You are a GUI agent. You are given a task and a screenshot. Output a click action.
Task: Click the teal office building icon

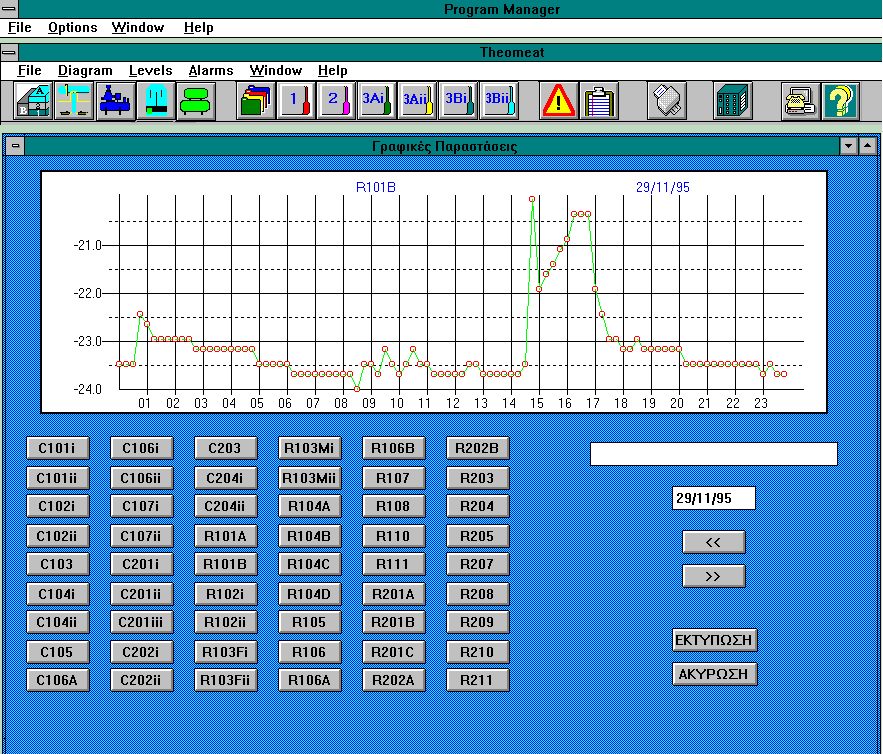tap(733, 101)
